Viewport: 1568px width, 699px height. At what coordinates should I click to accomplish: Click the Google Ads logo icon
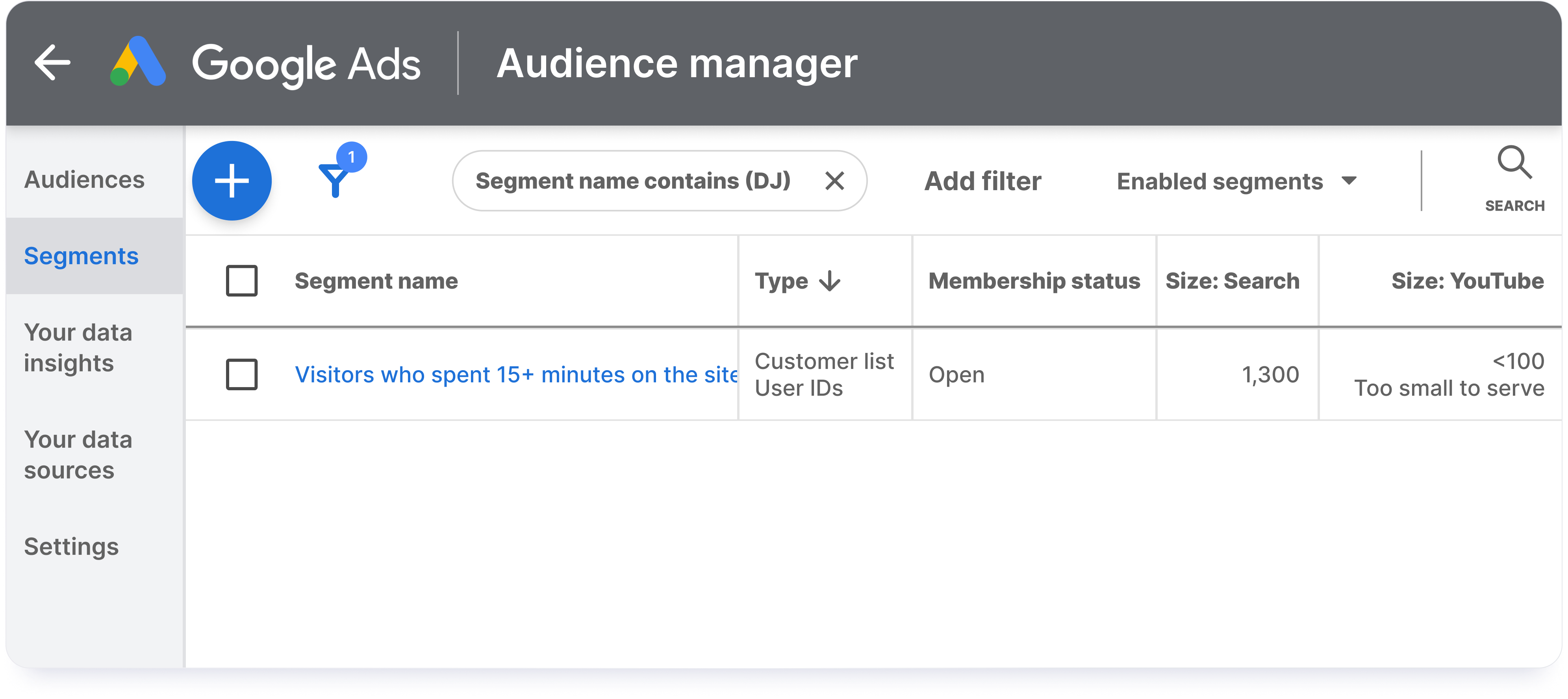pos(137,62)
